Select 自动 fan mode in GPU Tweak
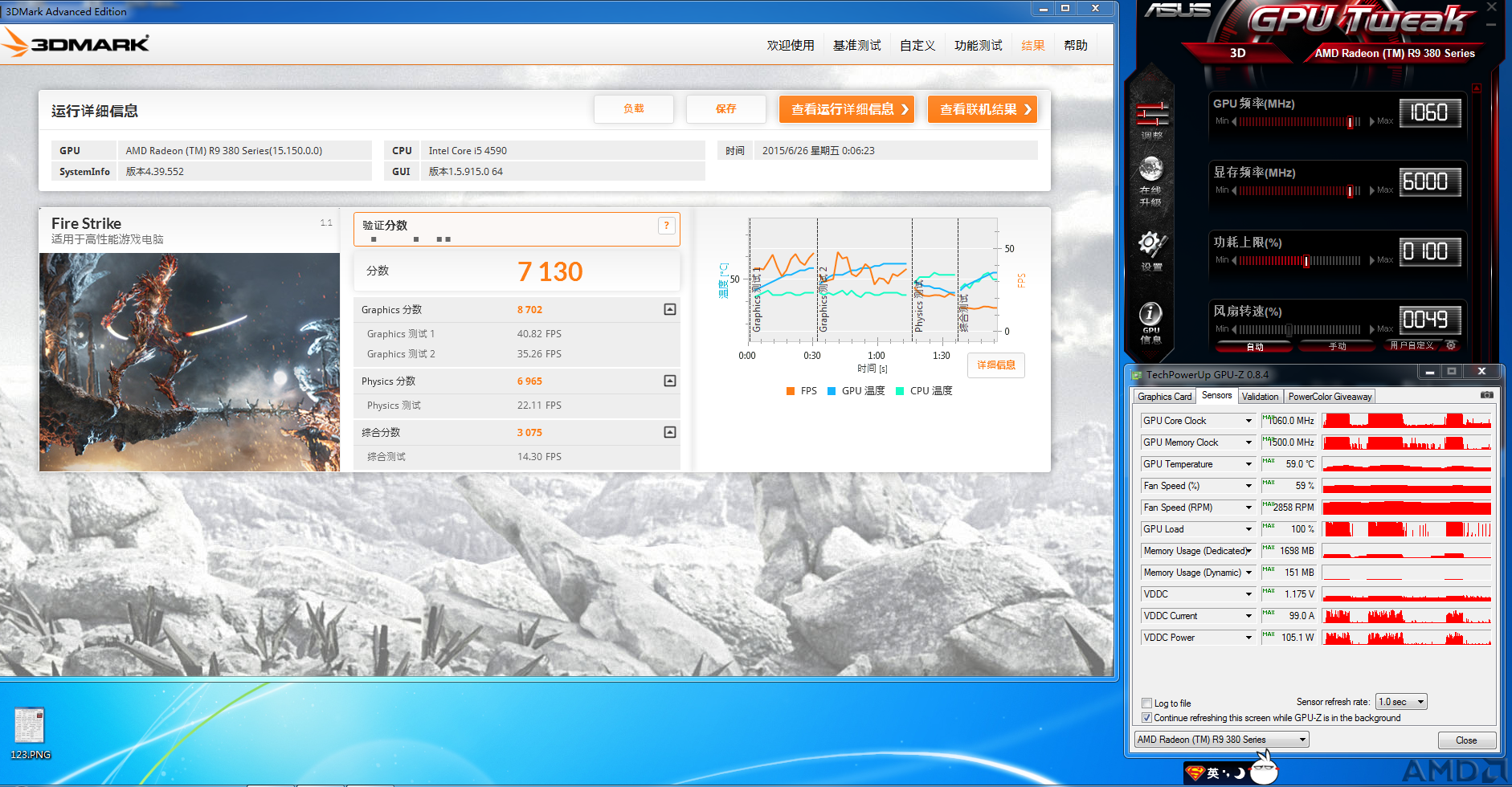 coord(1254,346)
